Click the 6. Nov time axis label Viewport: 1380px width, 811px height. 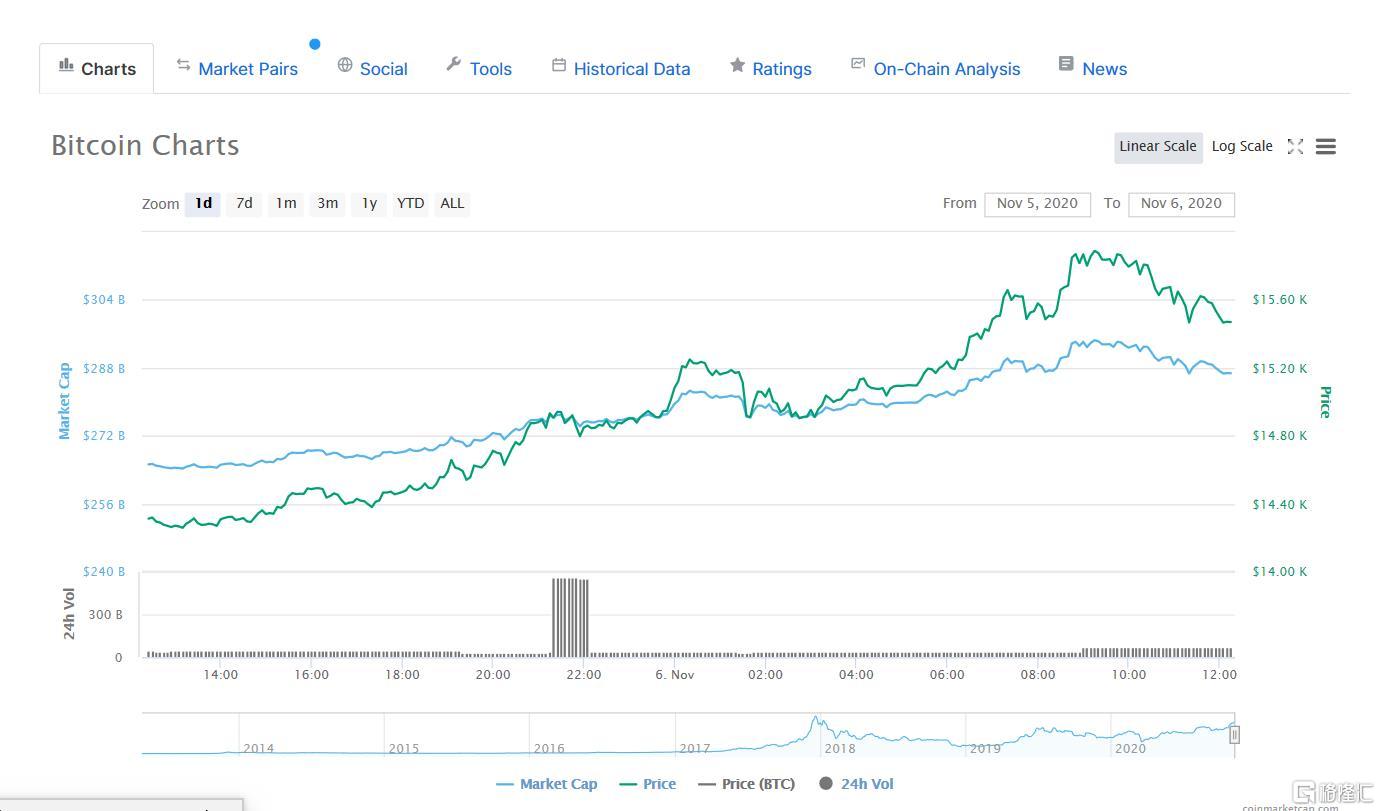click(675, 675)
